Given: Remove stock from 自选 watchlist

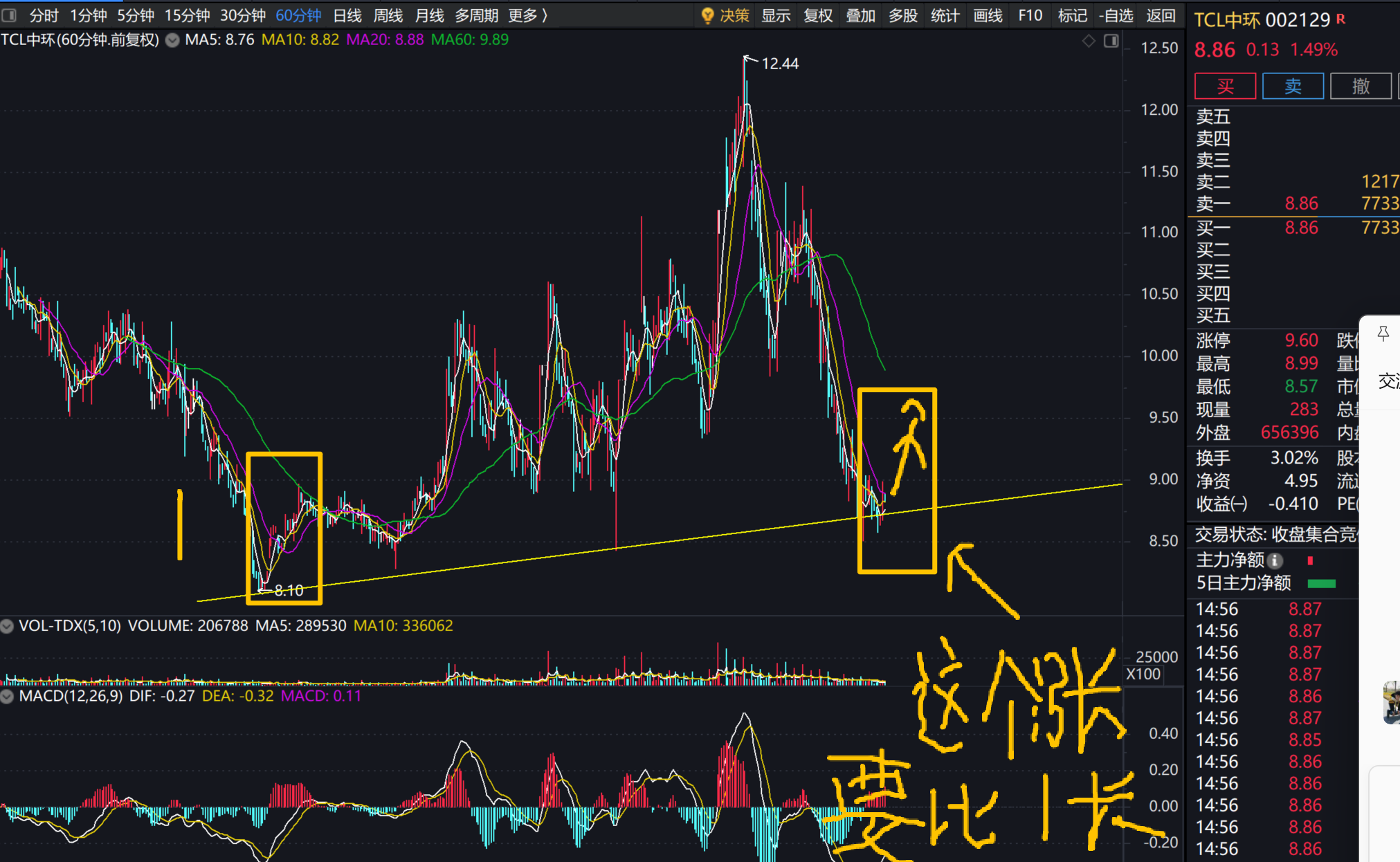Looking at the screenshot, I should (x=1116, y=15).
